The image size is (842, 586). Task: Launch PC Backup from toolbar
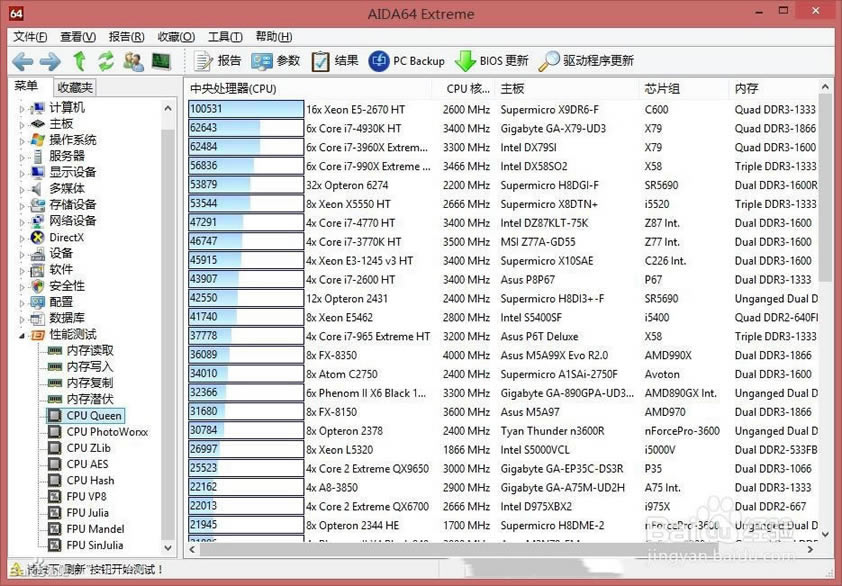point(407,61)
